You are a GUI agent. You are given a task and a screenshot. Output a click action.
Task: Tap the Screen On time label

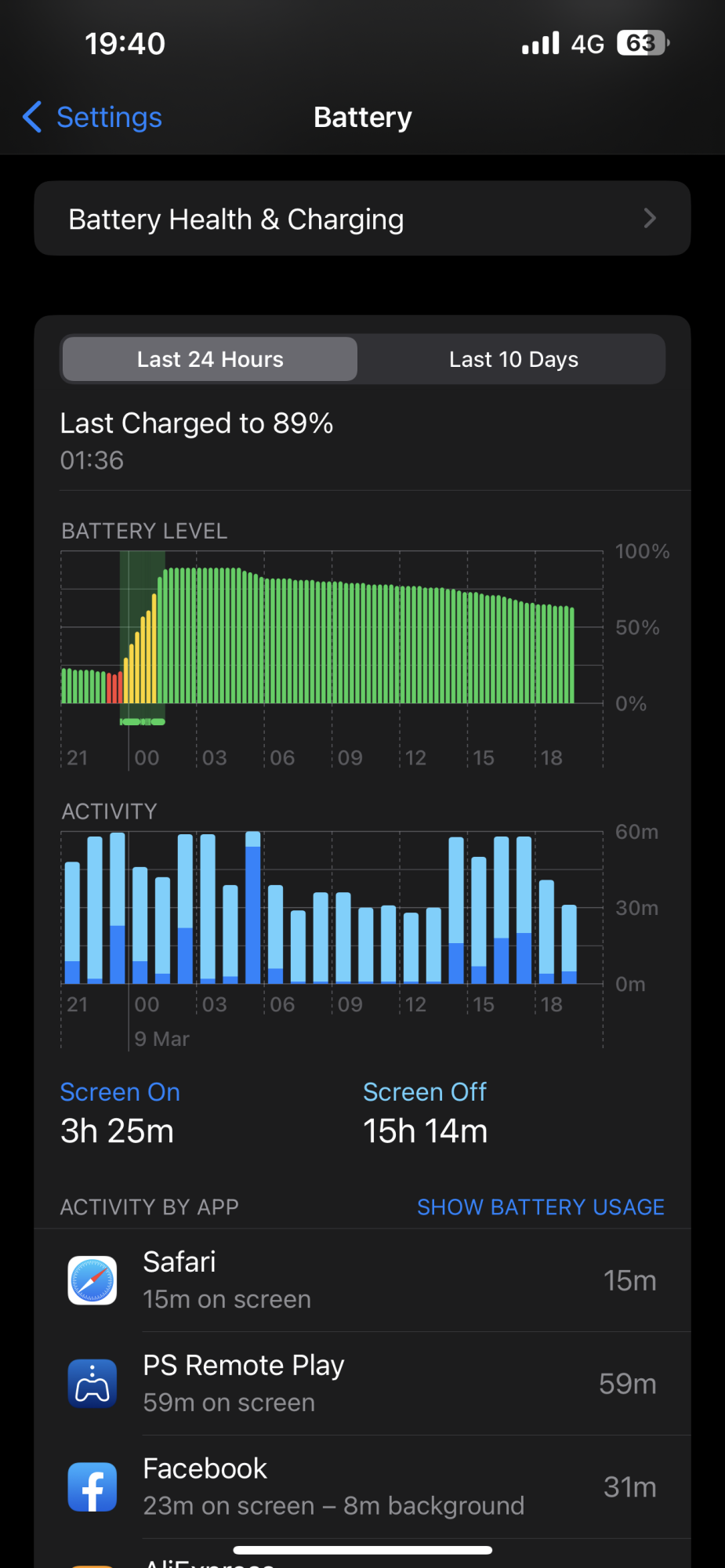(x=120, y=1092)
